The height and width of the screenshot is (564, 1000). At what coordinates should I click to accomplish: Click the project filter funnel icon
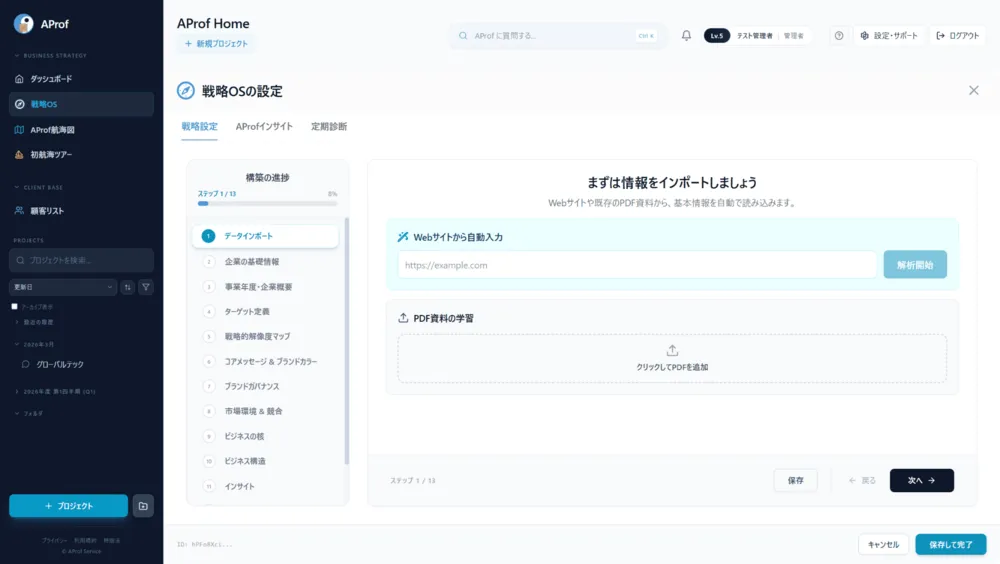pos(146,287)
